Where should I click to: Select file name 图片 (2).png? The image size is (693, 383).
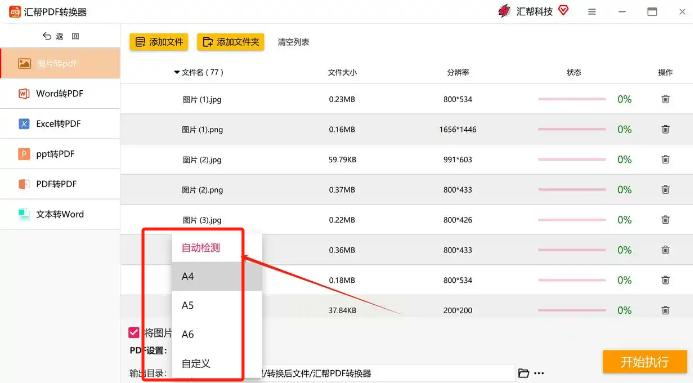tap(202, 190)
